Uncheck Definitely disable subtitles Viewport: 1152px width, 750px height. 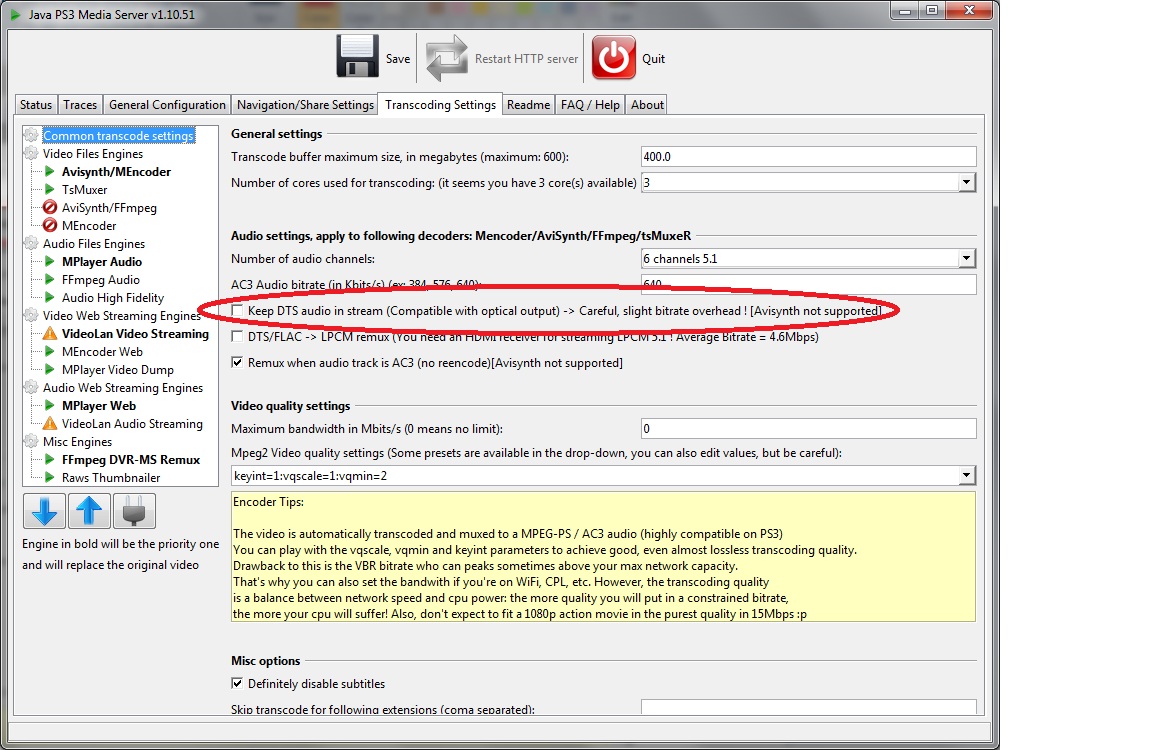coord(237,683)
